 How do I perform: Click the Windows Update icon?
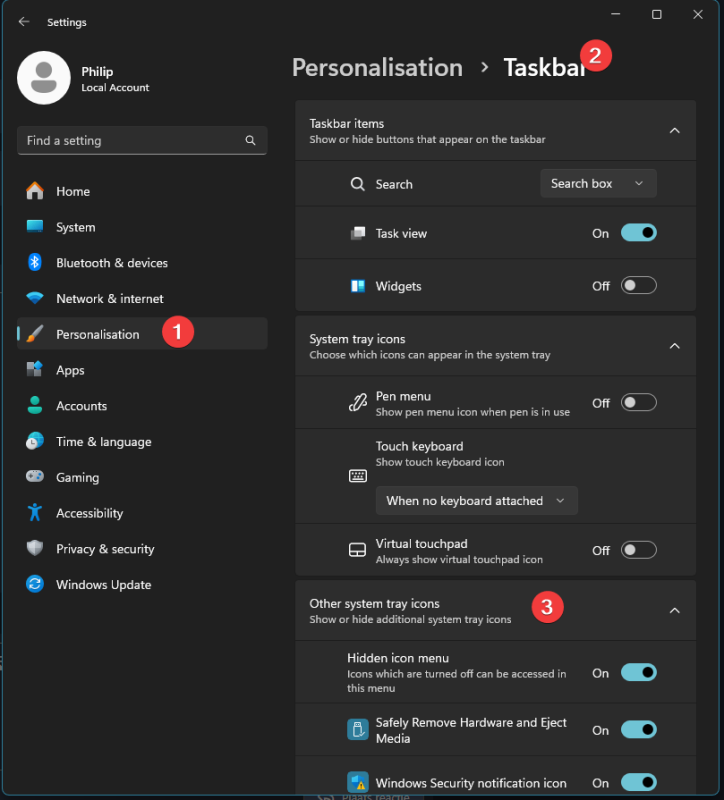click(x=35, y=585)
